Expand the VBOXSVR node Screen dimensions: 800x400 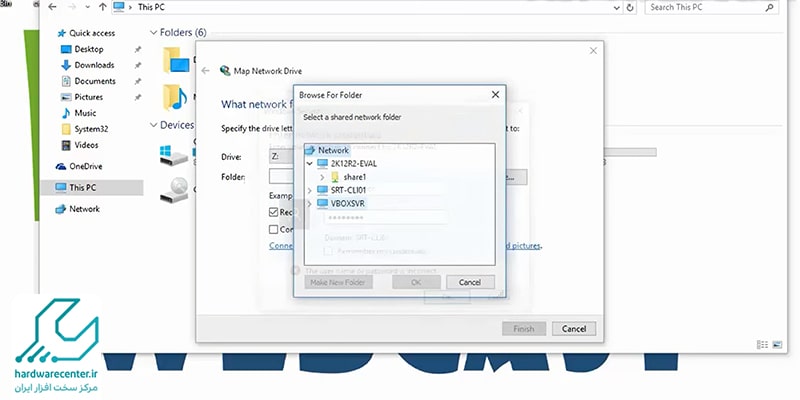pos(309,204)
